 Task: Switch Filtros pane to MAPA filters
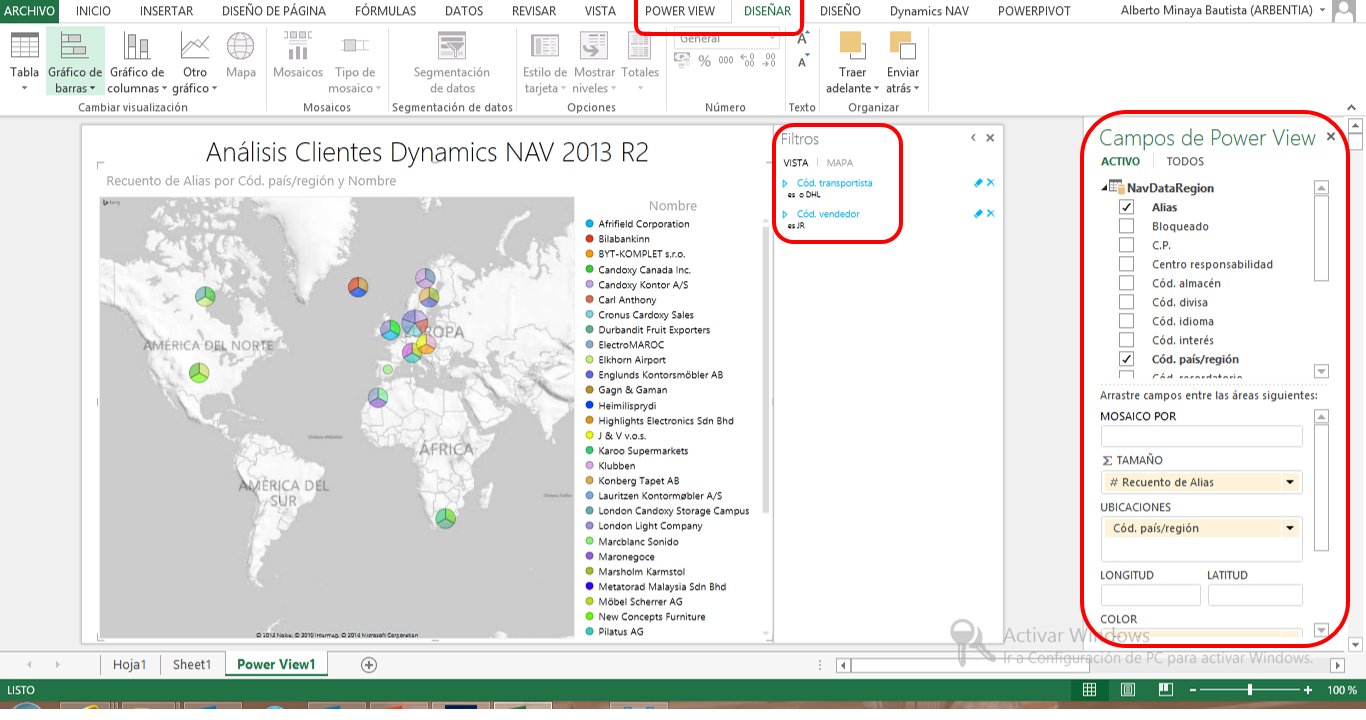[x=840, y=163]
